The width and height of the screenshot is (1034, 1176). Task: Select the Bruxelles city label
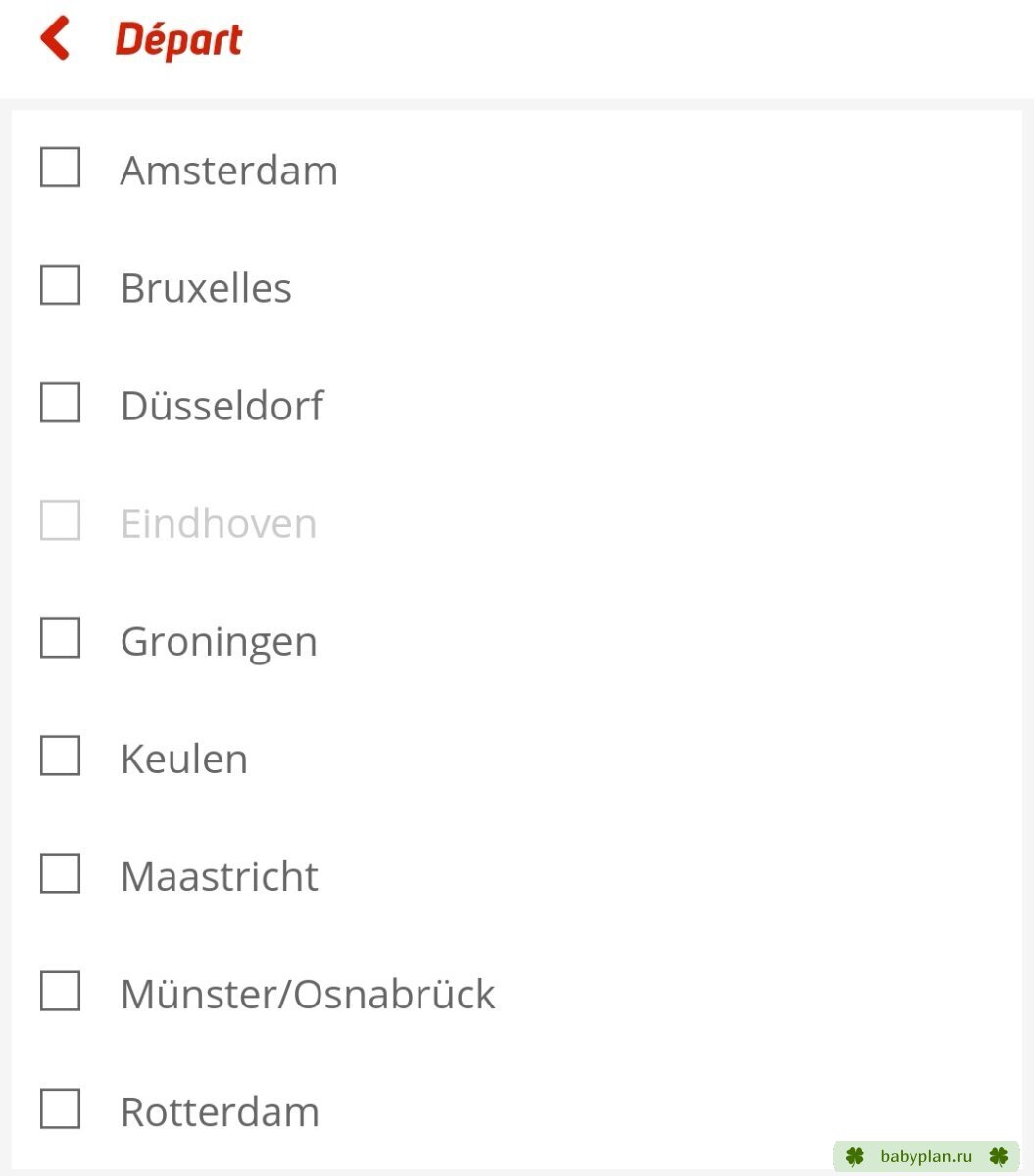(x=206, y=288)
